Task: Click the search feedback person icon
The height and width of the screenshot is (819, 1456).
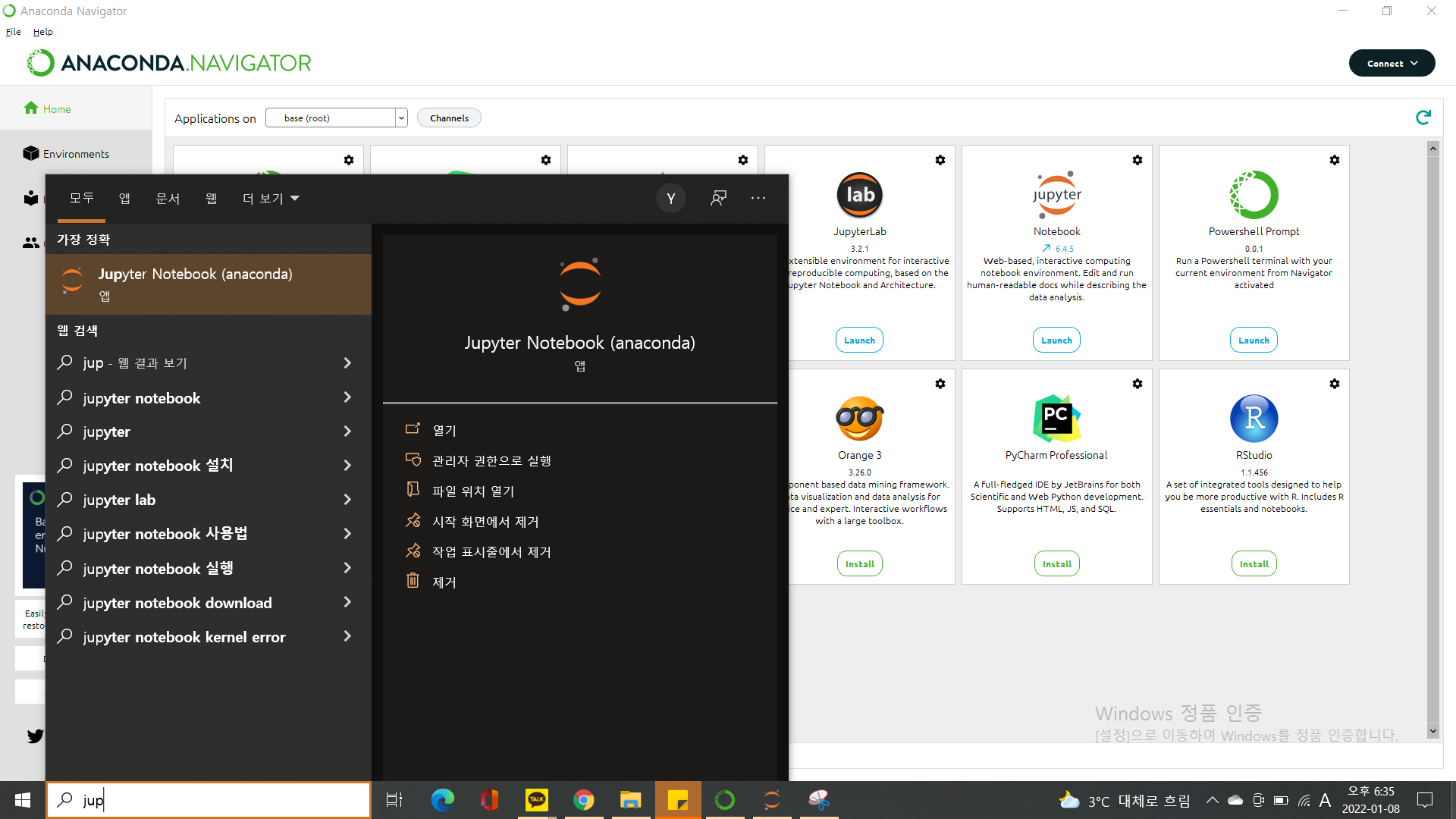Action: (717, 198)
